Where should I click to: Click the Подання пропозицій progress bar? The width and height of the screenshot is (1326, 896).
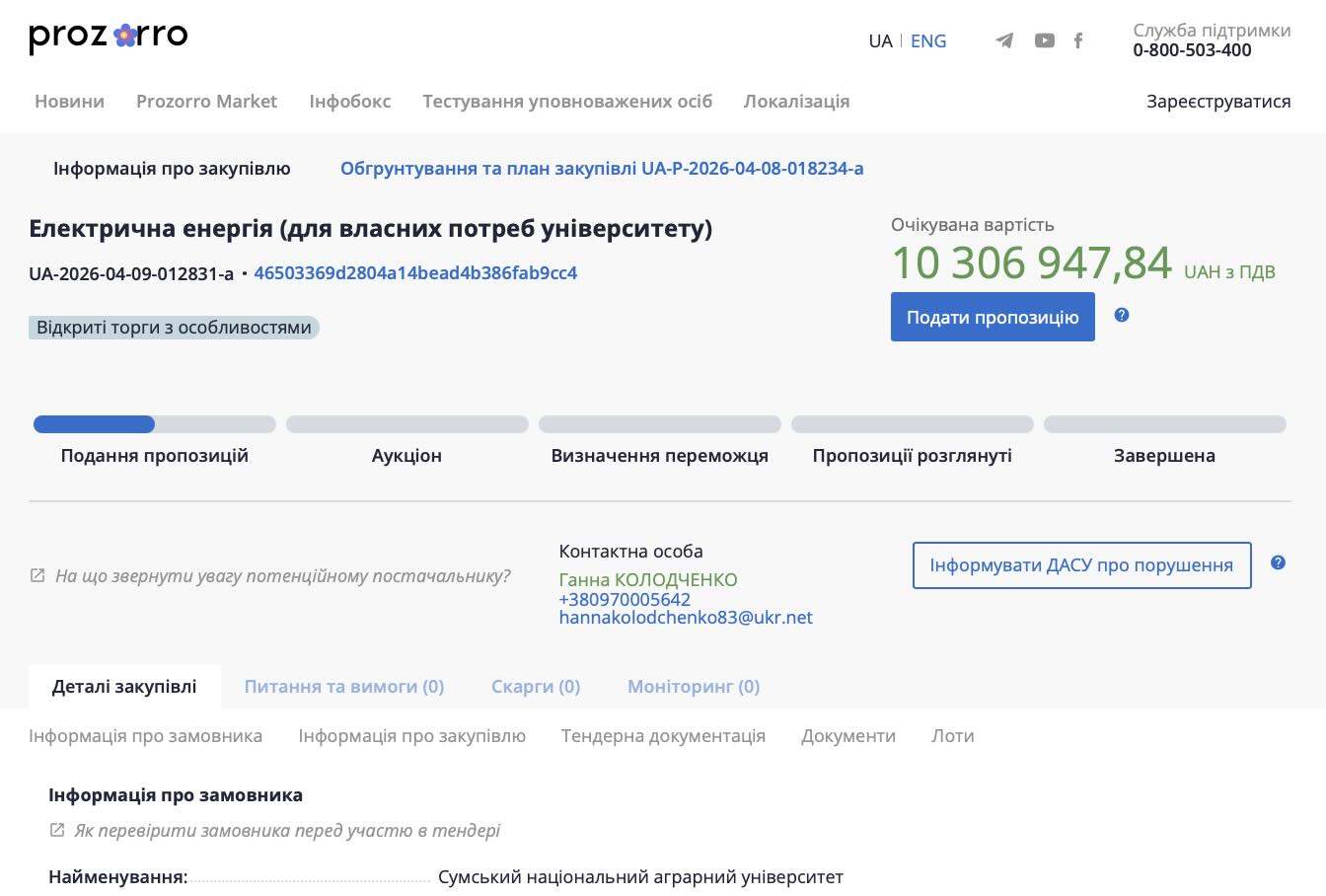154,425
